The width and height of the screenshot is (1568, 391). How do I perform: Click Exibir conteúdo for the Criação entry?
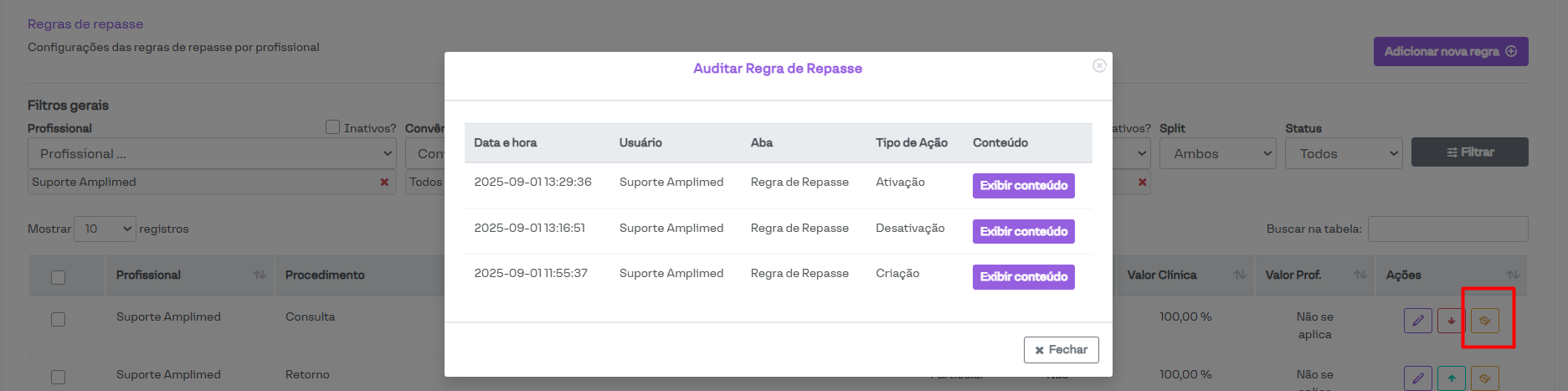[1023, 277]
